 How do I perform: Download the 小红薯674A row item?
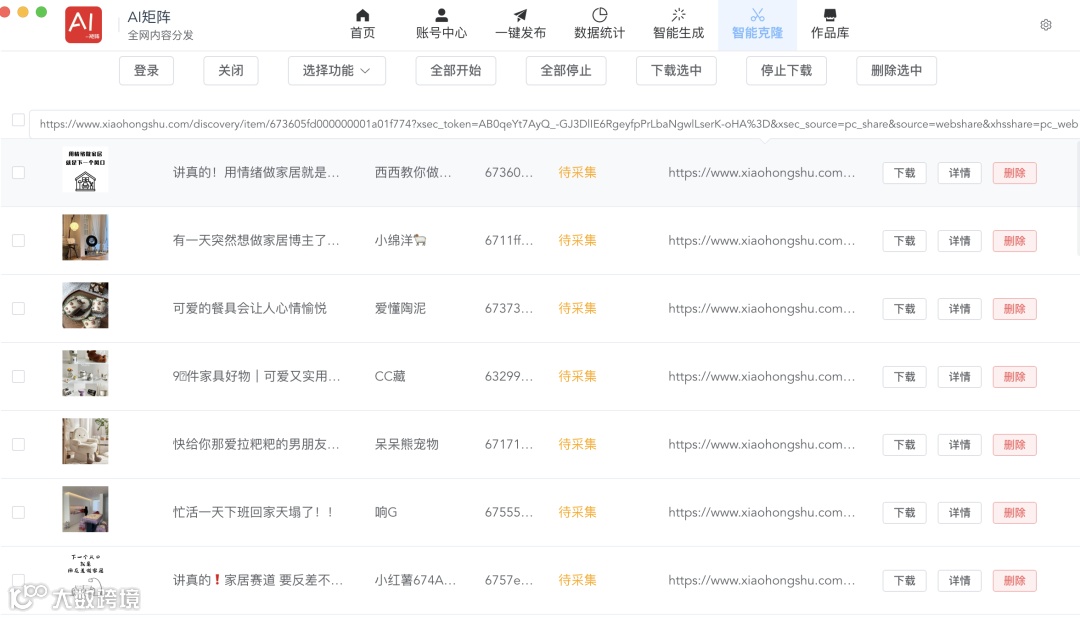904,581
